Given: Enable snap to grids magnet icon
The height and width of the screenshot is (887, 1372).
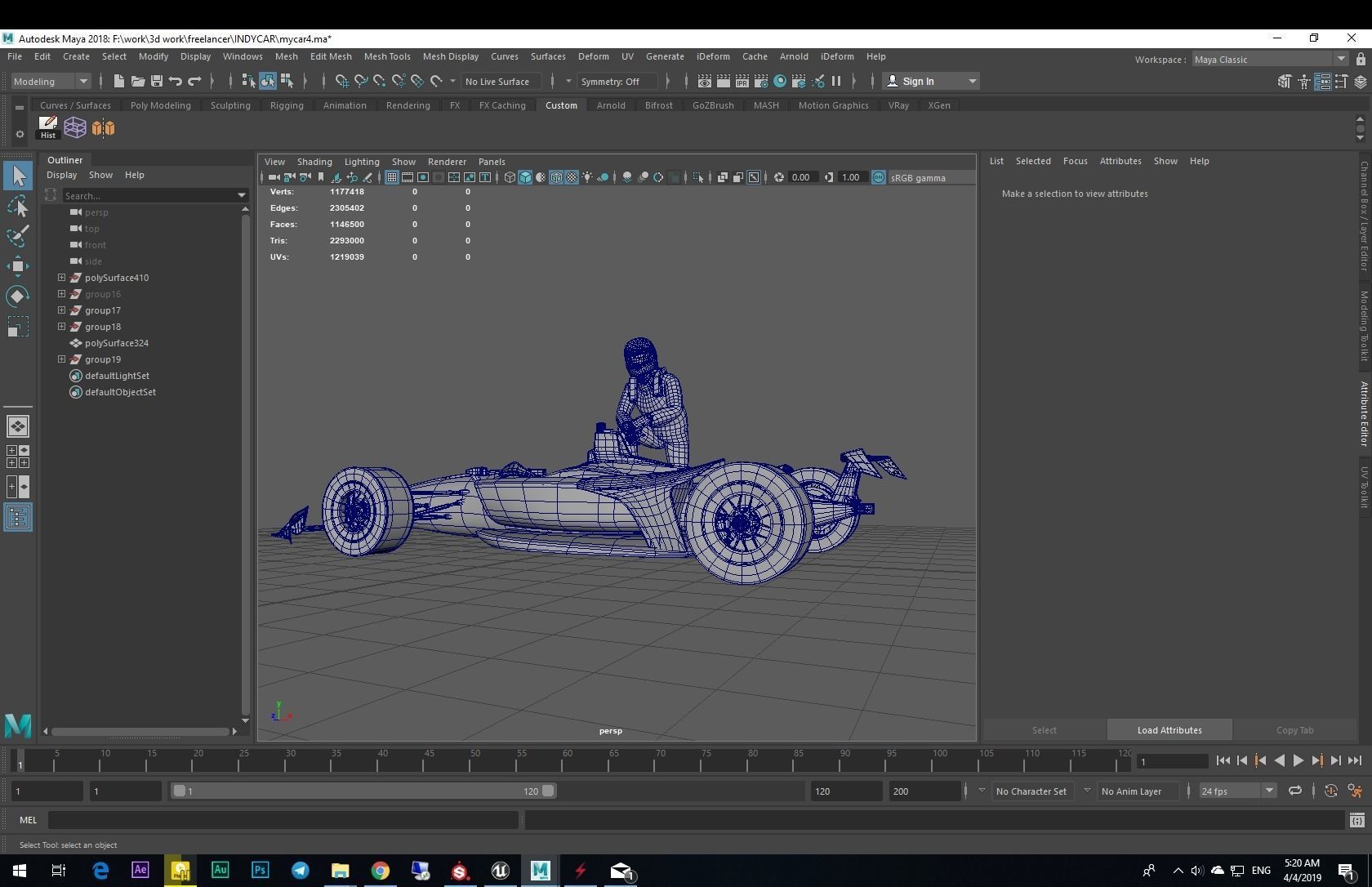Looking at the screenshot, I should [x=342, y=81].
